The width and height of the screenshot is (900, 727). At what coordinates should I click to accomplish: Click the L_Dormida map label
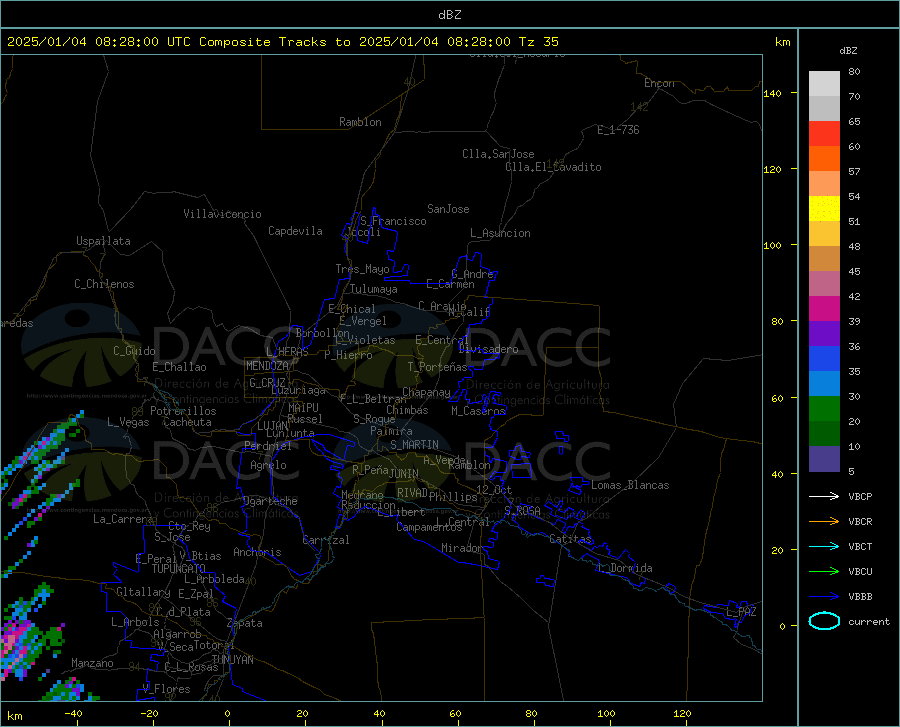tap(624, 568)
